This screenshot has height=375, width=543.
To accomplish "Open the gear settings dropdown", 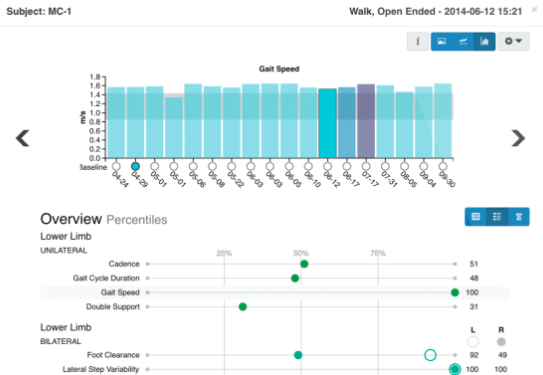I will click(513, 42).
